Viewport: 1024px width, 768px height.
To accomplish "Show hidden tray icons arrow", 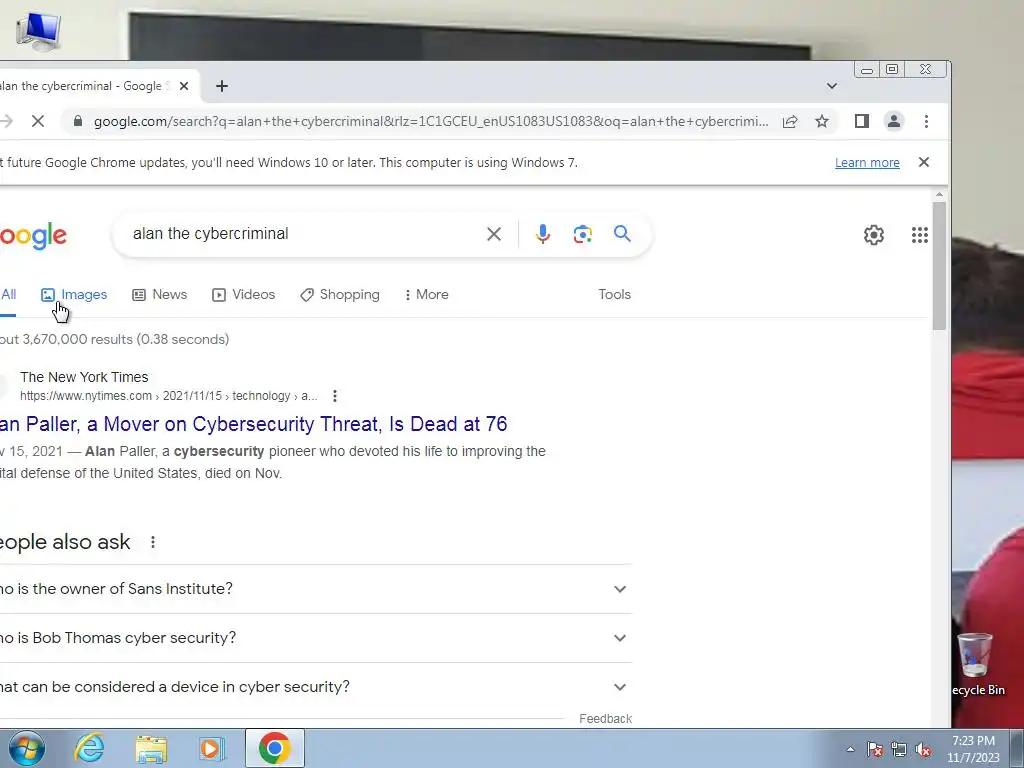I will [x=850, y=749].
